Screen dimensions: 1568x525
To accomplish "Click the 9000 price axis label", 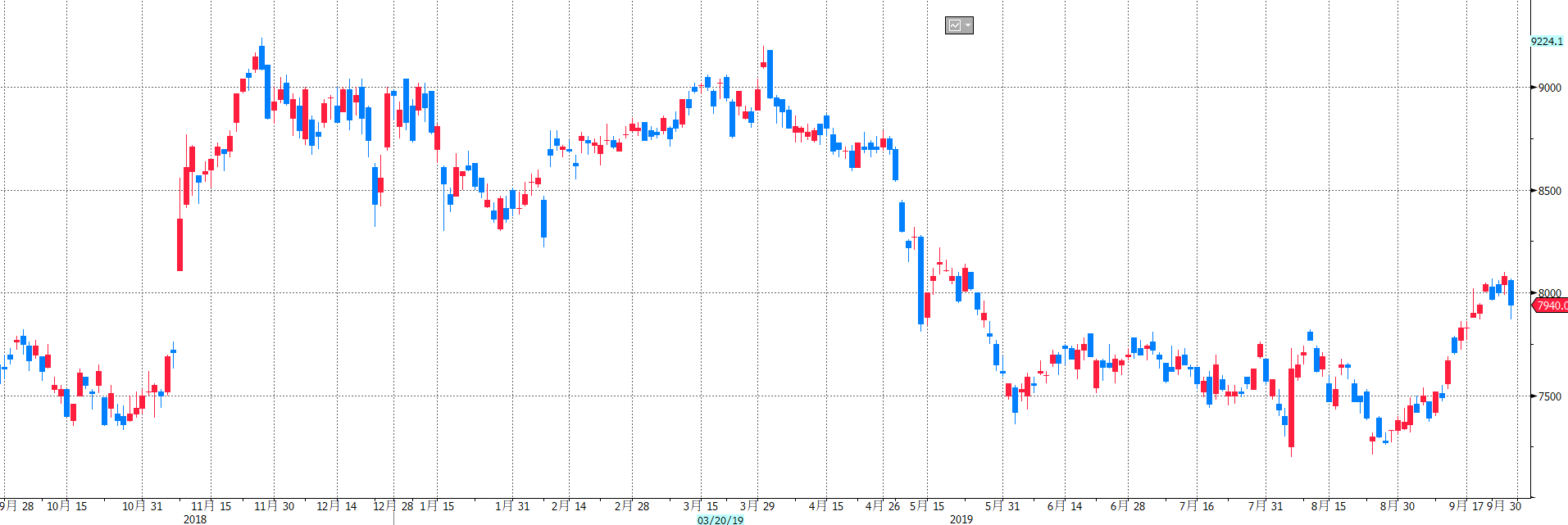I will (1549, 88).
